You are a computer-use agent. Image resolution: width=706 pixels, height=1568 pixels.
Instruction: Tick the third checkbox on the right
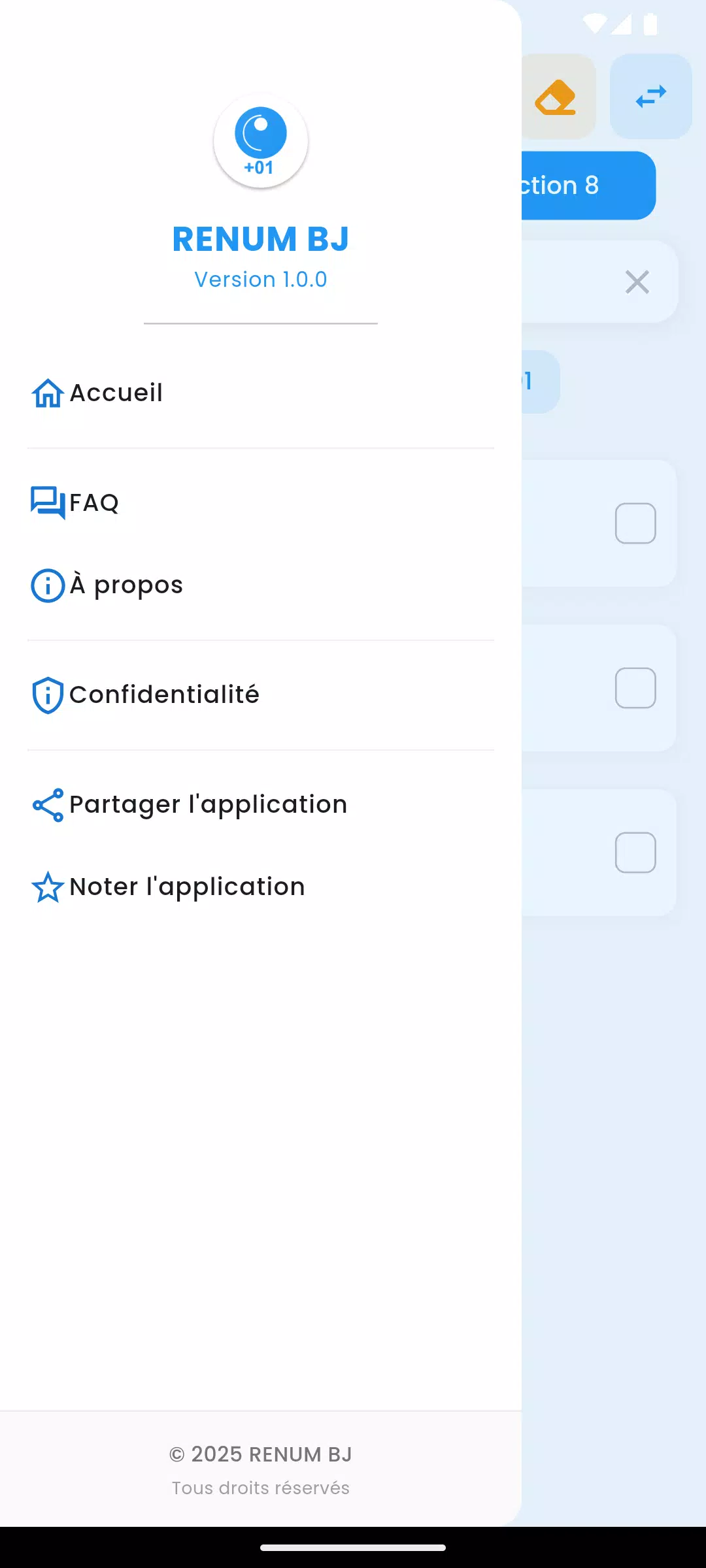pos(635,853)
